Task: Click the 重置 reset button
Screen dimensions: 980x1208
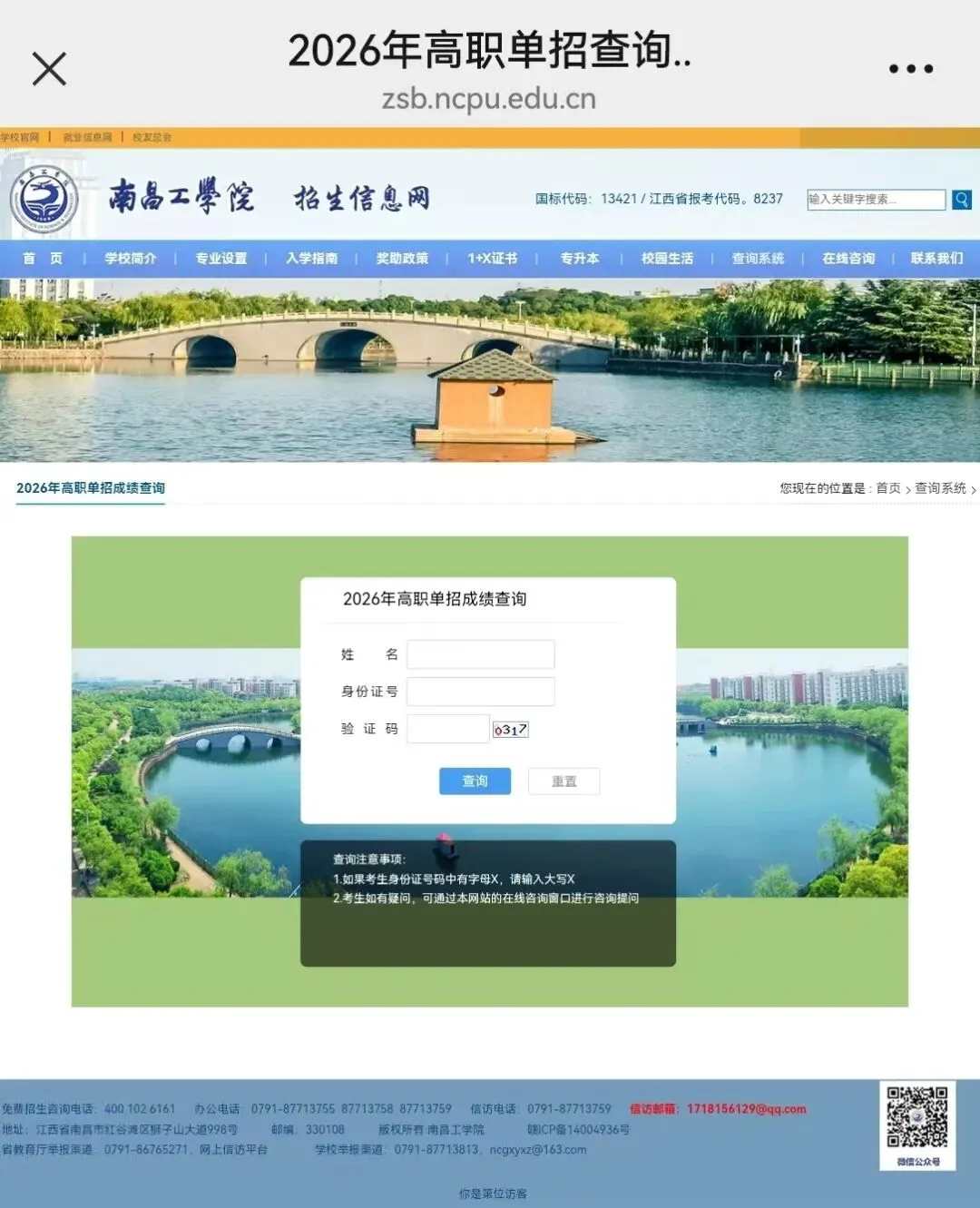Action: tap(564, 781)
